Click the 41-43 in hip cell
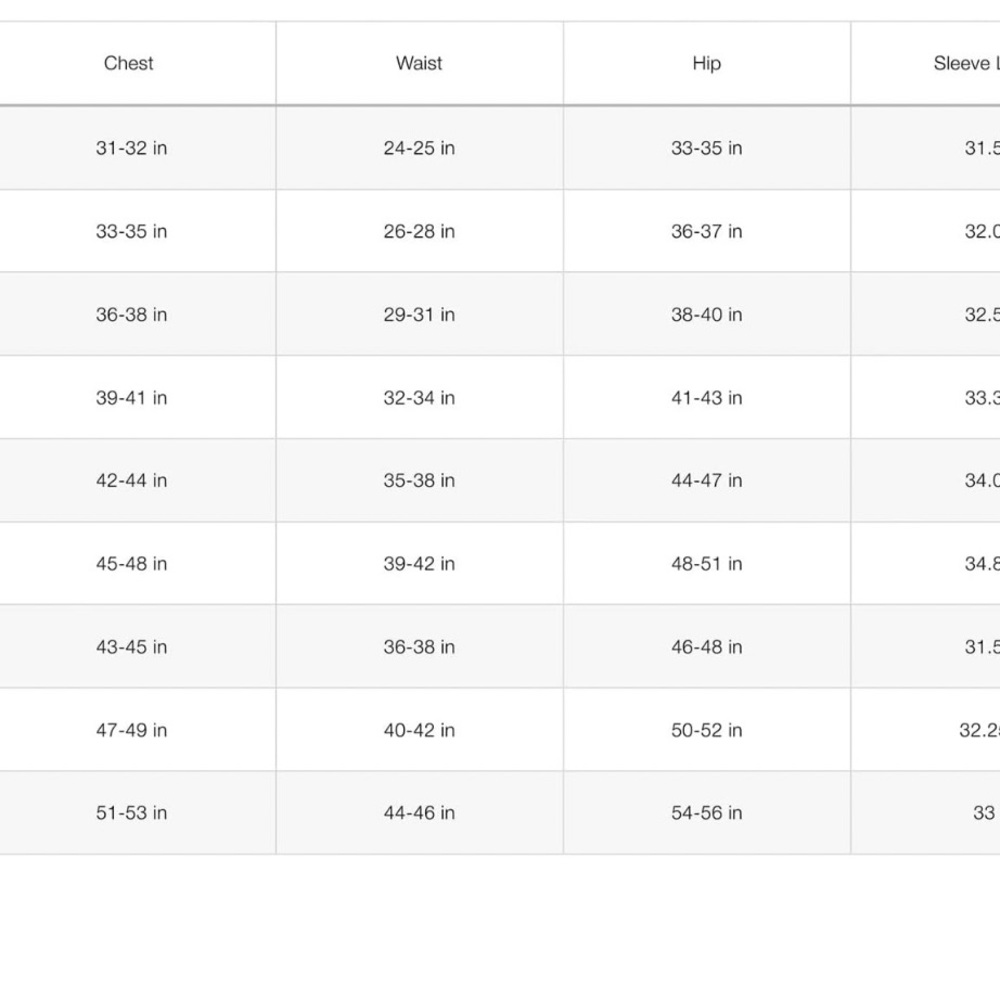The width and height of the screenshot is (1000, 1000). point(707,397)
